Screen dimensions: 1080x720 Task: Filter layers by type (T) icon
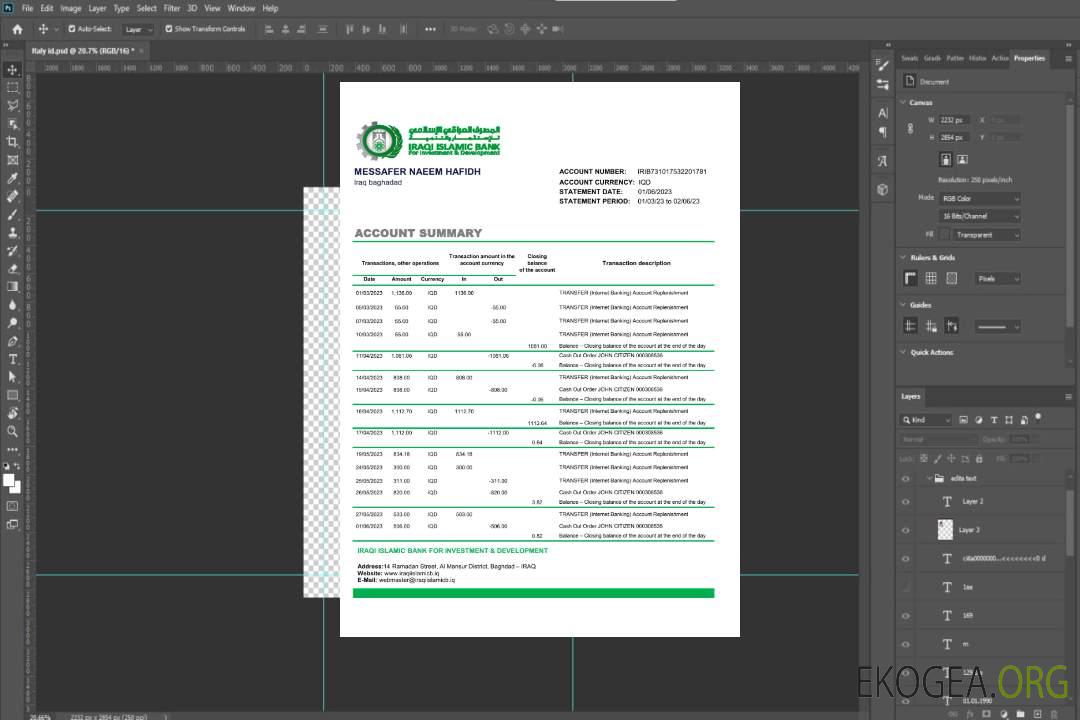[994, 420]
